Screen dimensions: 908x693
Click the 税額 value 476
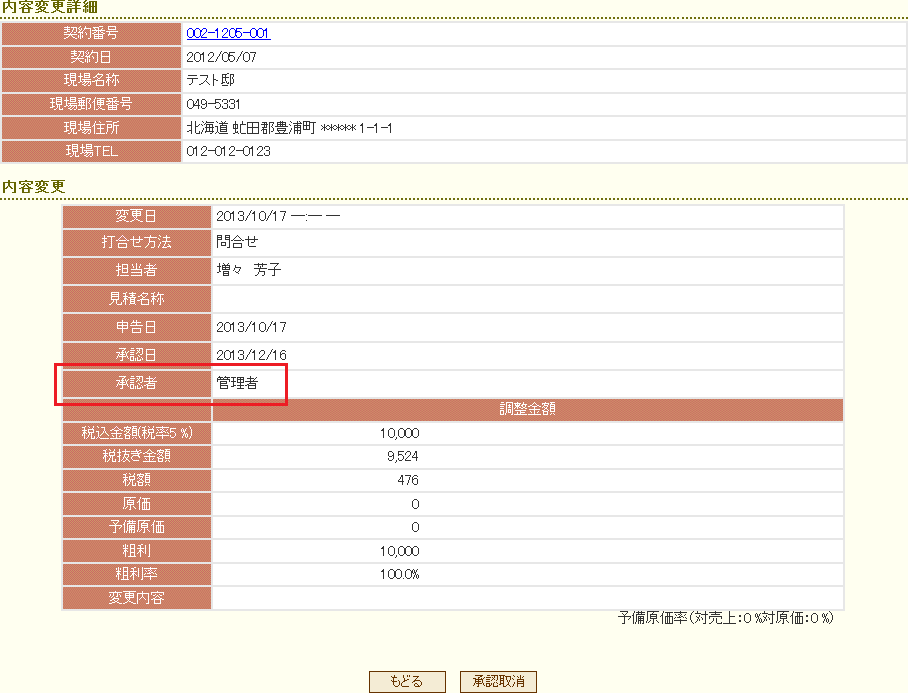[x=407, y=481]
